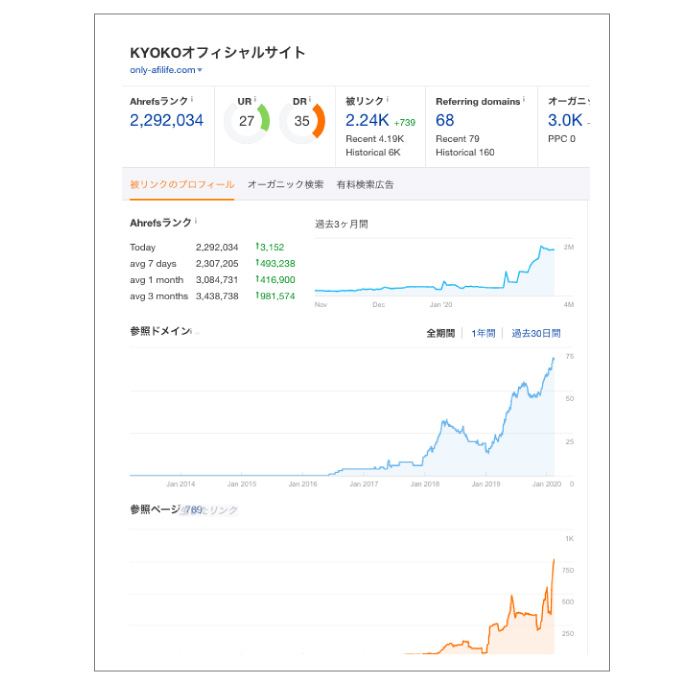Image resolution: width=700 pixels, height=693 pixels.
Task: Click the 過去3ヶ月間 chart label
Action: tap(342, 224)
